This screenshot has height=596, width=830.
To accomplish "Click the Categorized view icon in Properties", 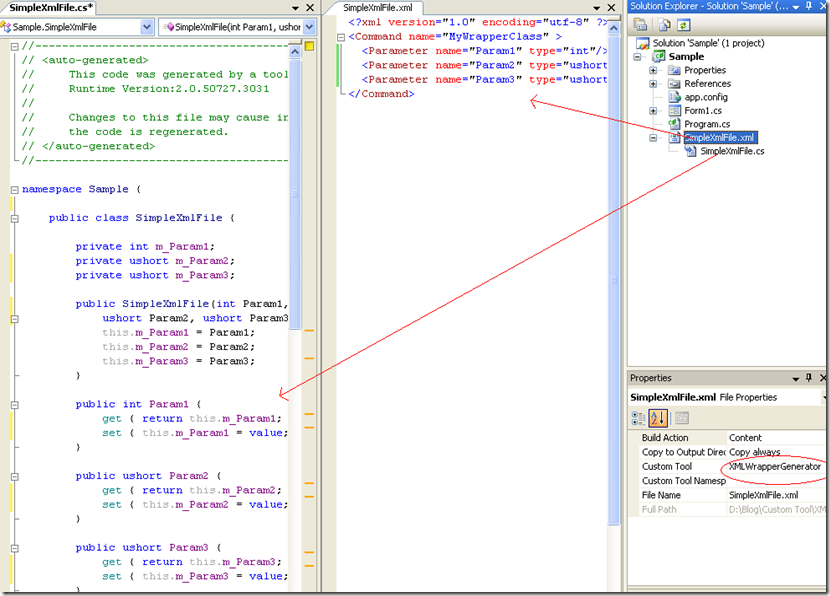I will [x=638, y=418].
